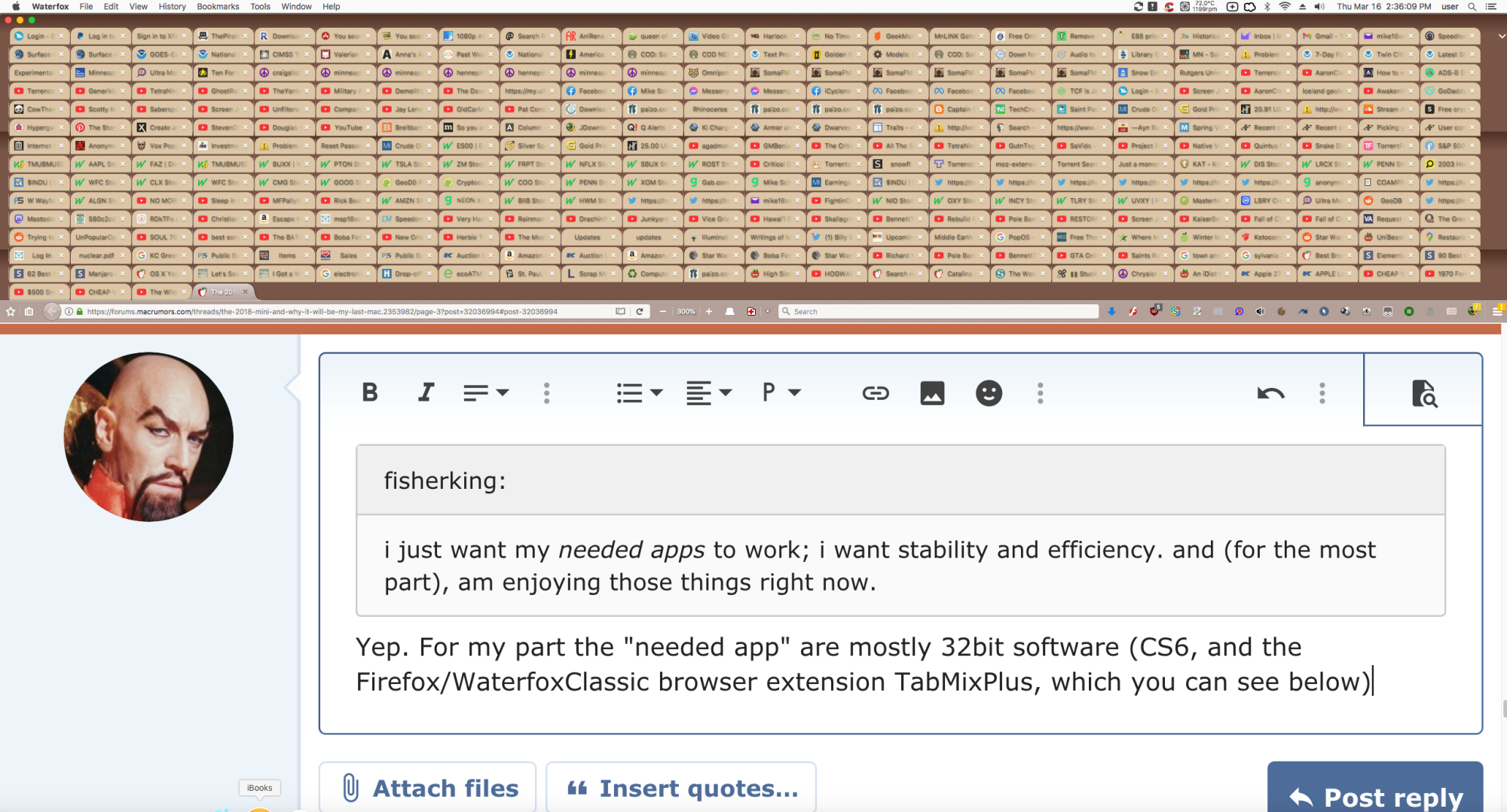Open the Notification Center list icon
Screen dimensions: 1507x812
pos(1491,6)
